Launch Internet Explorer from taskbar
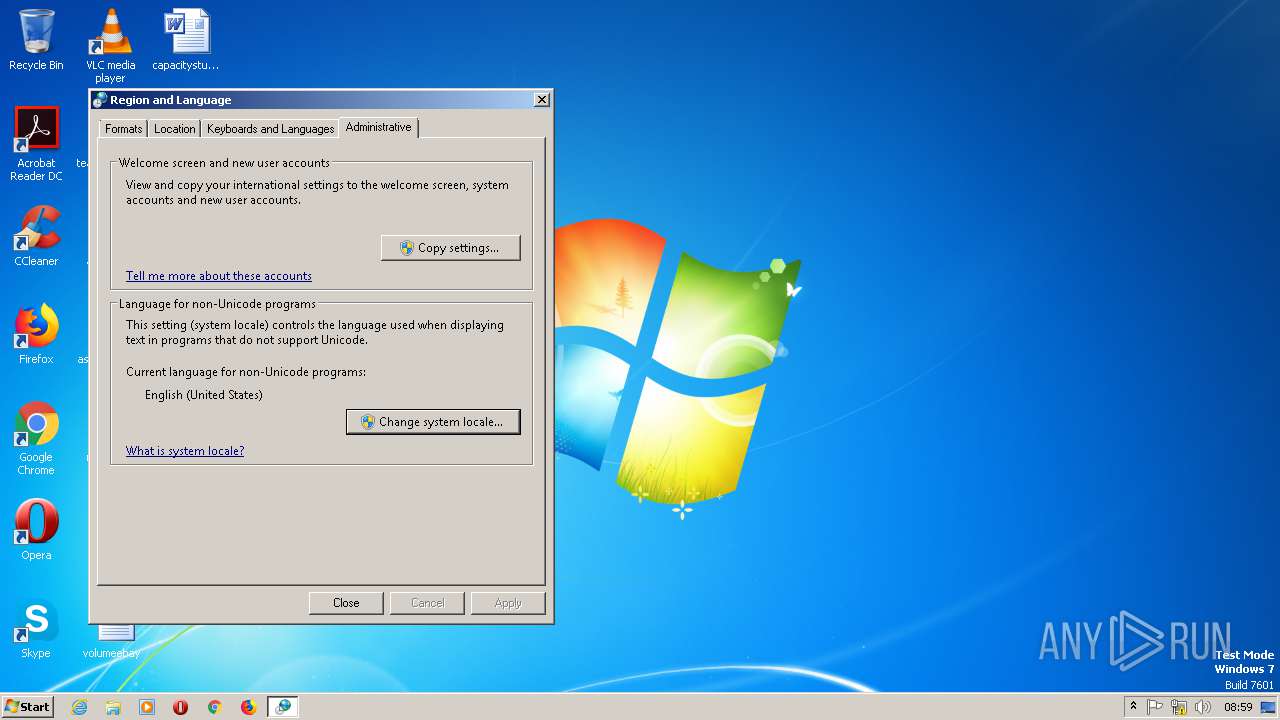1280x720 pixels. [x=79, y=707]
